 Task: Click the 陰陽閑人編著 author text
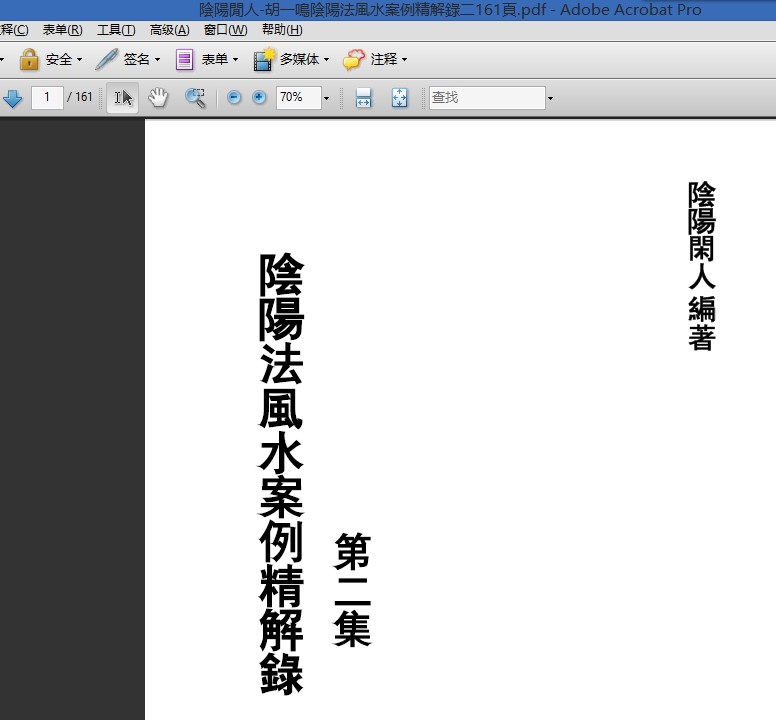click(x=702, y=266)
